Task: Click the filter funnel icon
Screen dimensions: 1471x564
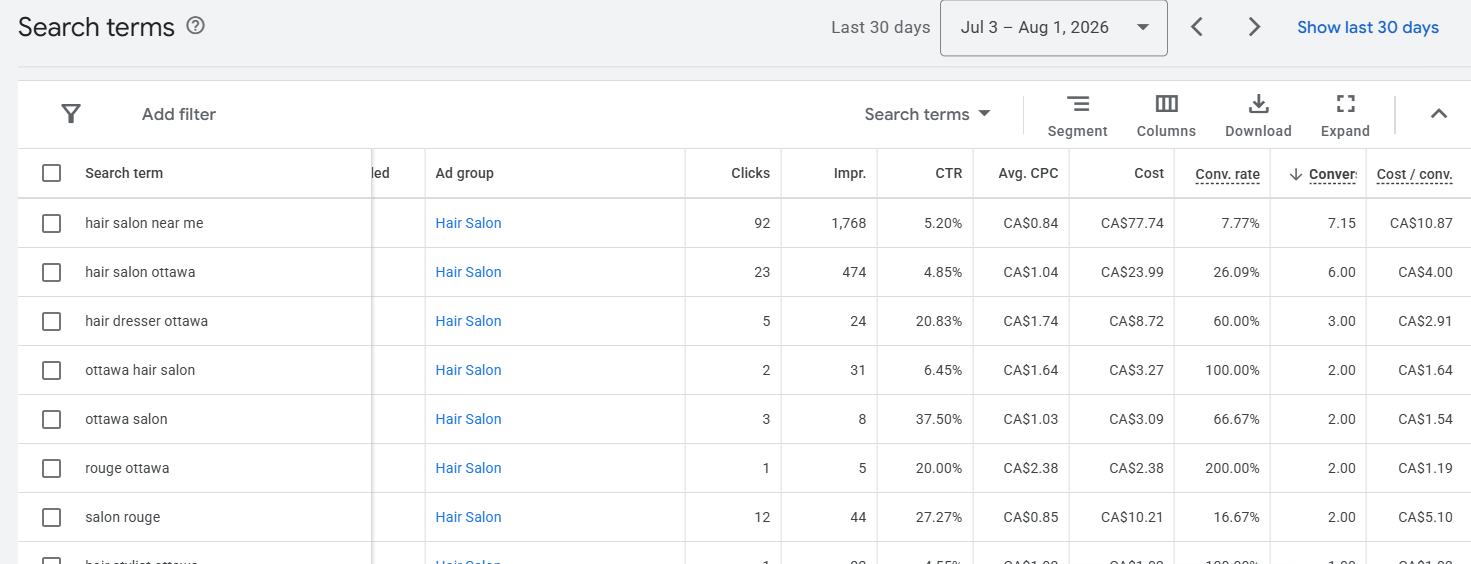Action: coord(71,114)
